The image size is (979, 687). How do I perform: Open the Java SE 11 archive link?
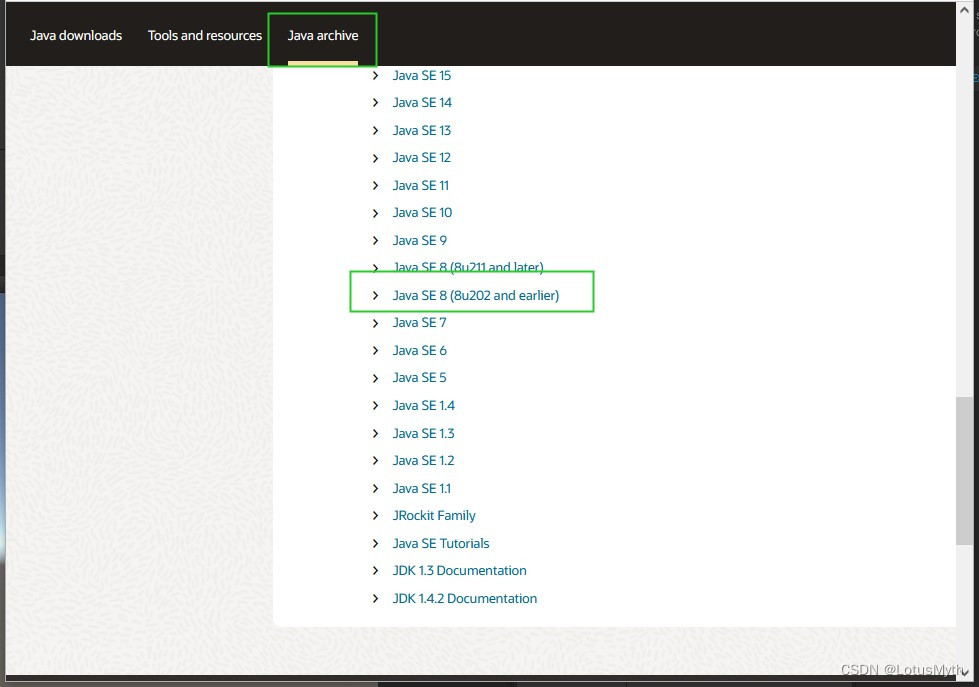tap(421, 185)
